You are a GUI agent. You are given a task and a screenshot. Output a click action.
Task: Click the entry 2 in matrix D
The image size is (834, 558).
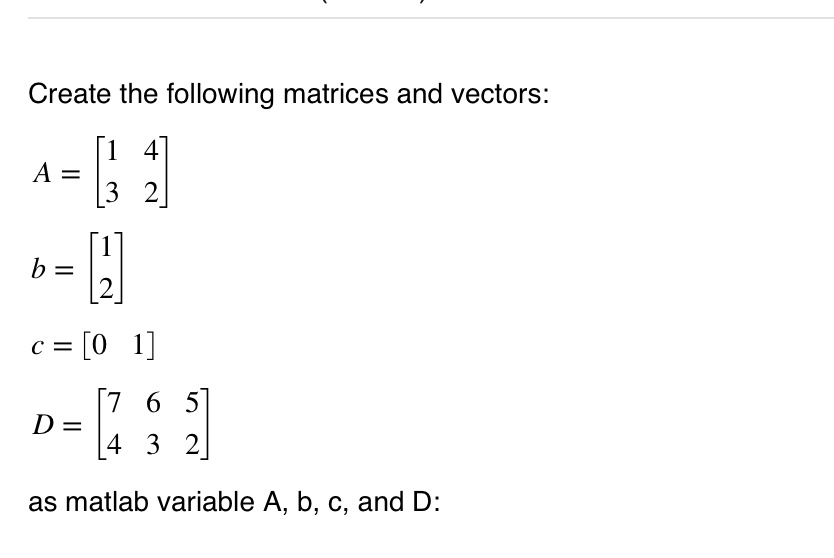click(x=192, y=444)
